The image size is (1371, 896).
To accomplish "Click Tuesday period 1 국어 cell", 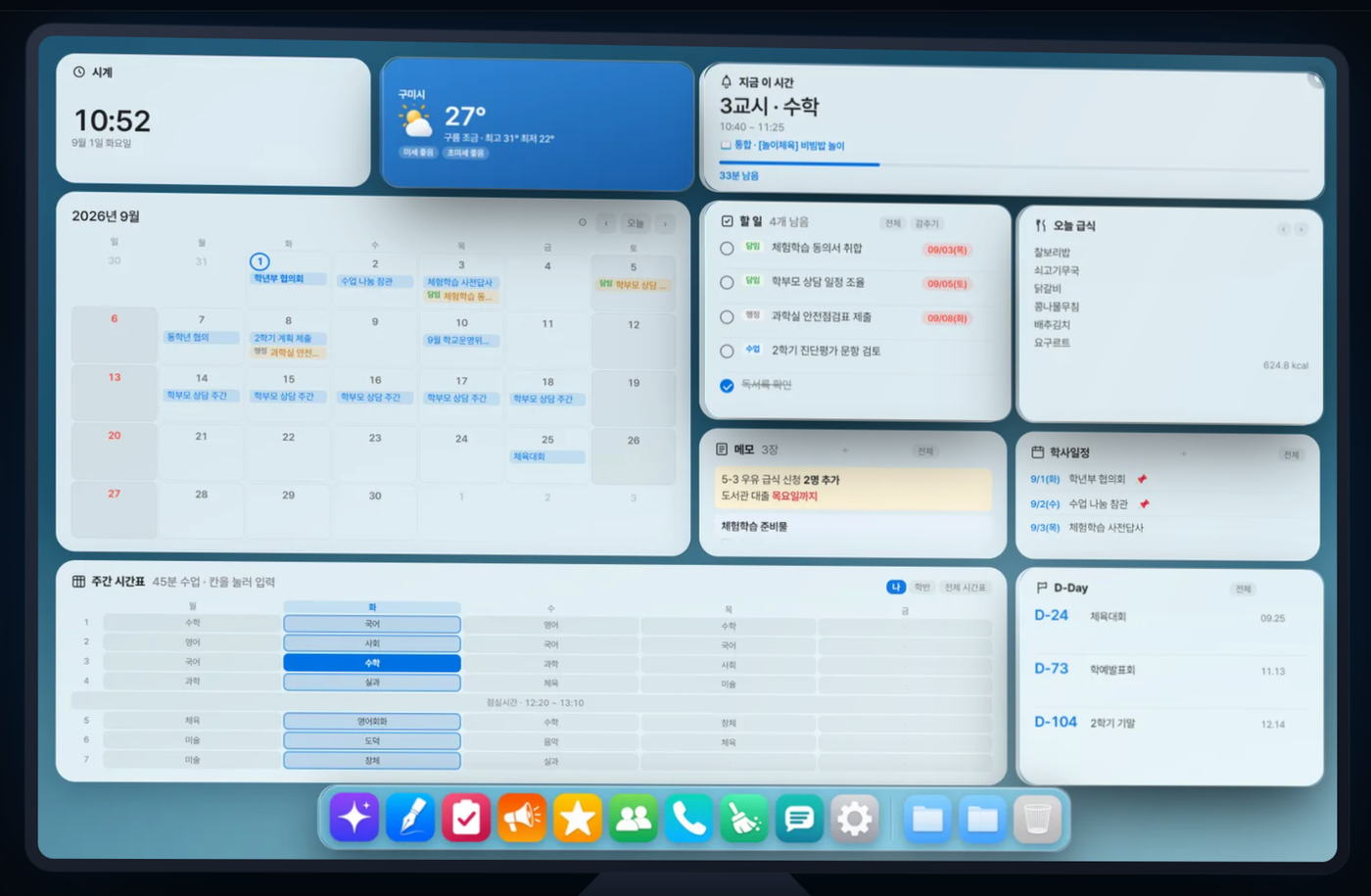I will click(x=372, y=624).
